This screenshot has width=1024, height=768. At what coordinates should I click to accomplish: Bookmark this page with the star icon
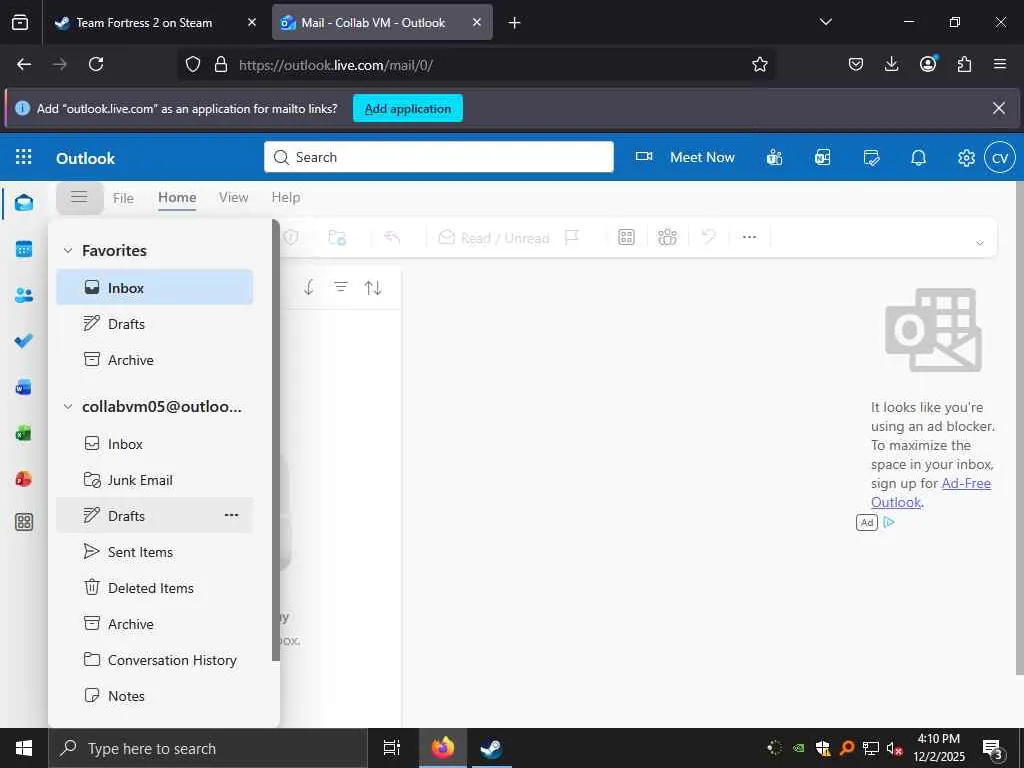[x=760, y=64]
